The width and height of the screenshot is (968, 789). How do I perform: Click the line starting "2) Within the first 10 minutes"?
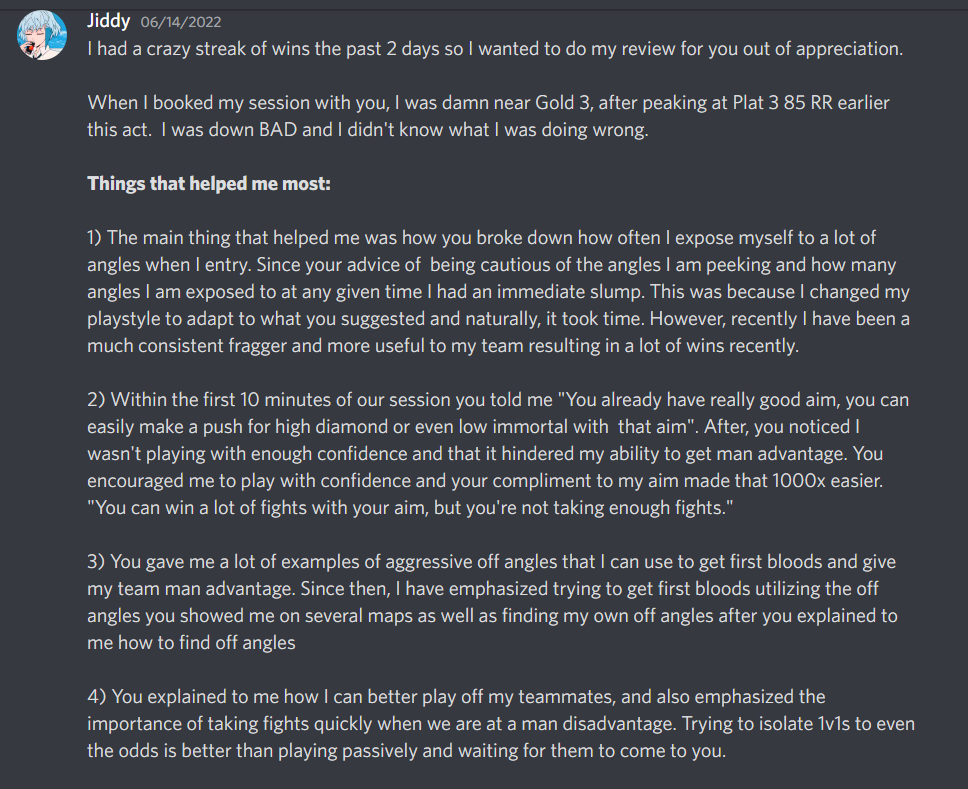coord(498,400)
